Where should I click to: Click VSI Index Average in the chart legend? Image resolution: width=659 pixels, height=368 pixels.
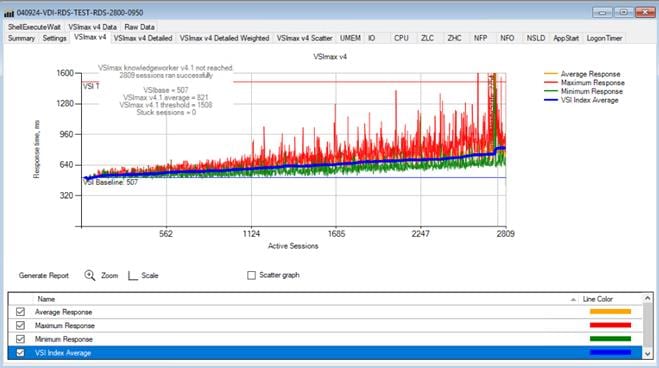(589, 100)
